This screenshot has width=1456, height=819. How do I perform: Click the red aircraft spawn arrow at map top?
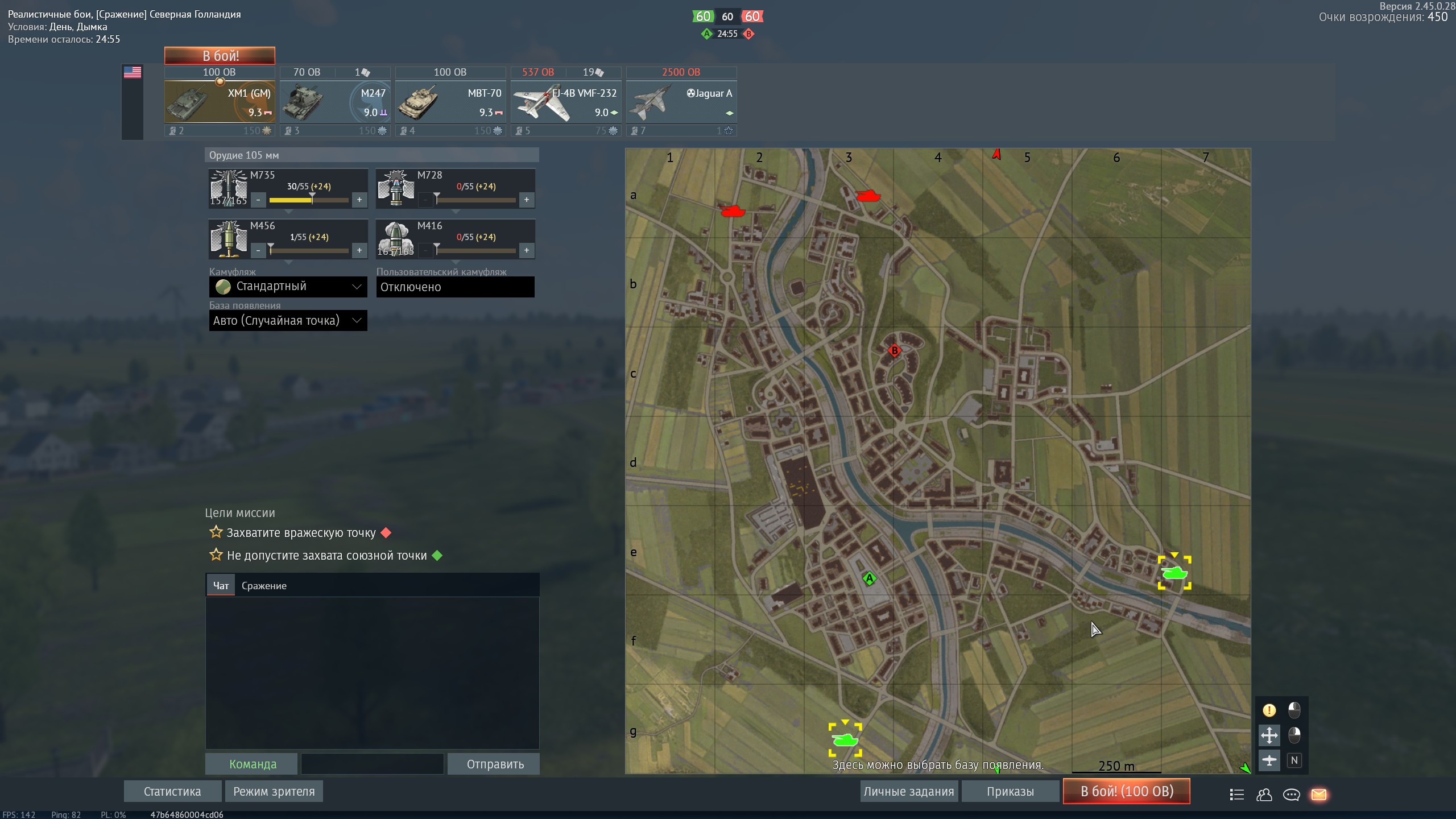996,154
